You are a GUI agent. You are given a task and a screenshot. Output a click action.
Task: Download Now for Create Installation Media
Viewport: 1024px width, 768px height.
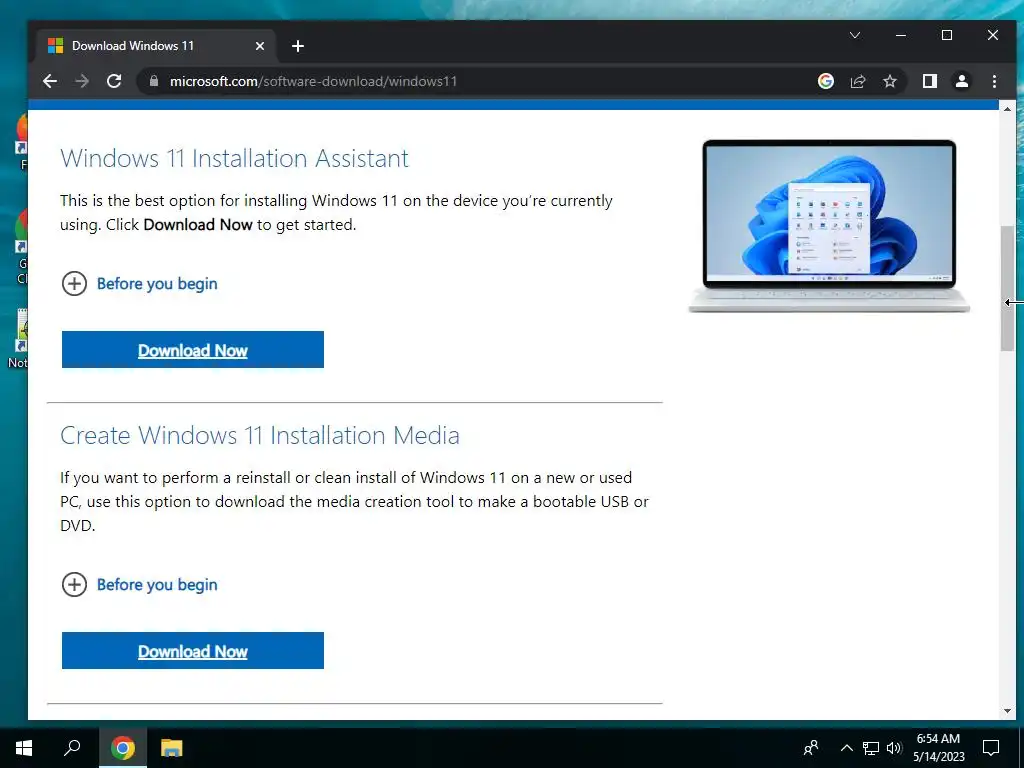(x=193, y=650)
